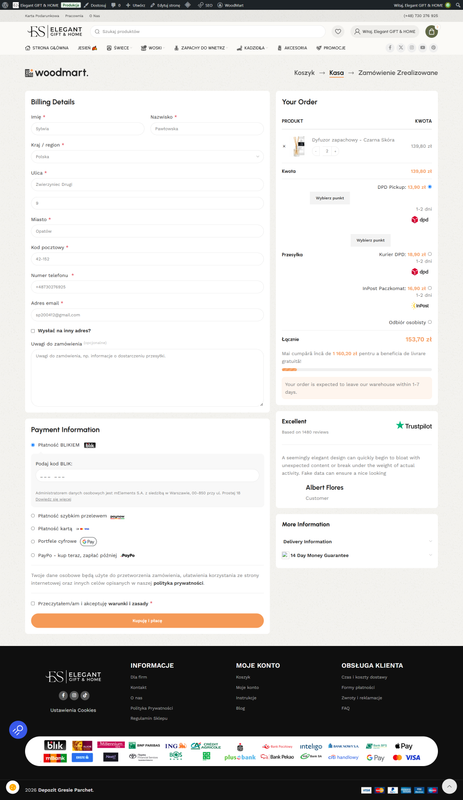The image size is (463, 800).
Task: Go back to Koszyk checkout step
Action: pyautogui.click(x=304, y=73)
